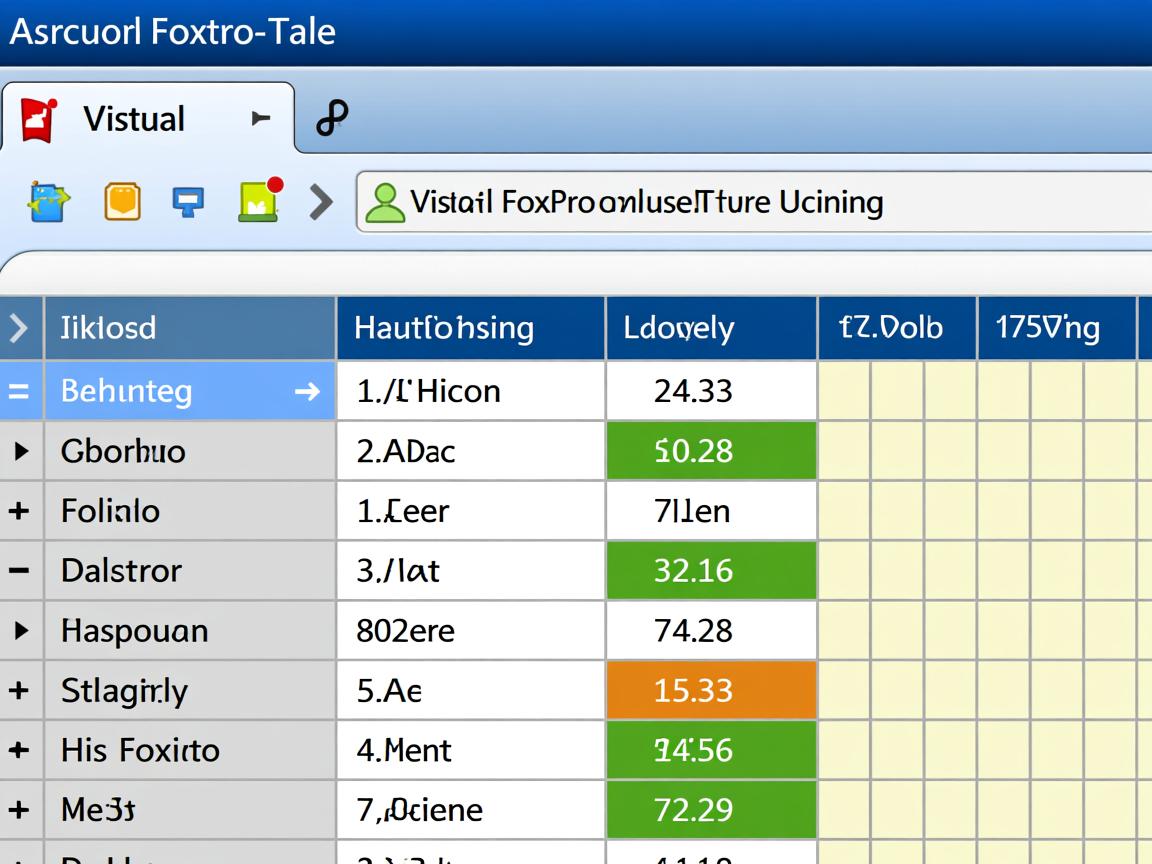The image size is (1152, 864).
Task: Expand the His Foxirto row
Action: [x=20, y=750]
